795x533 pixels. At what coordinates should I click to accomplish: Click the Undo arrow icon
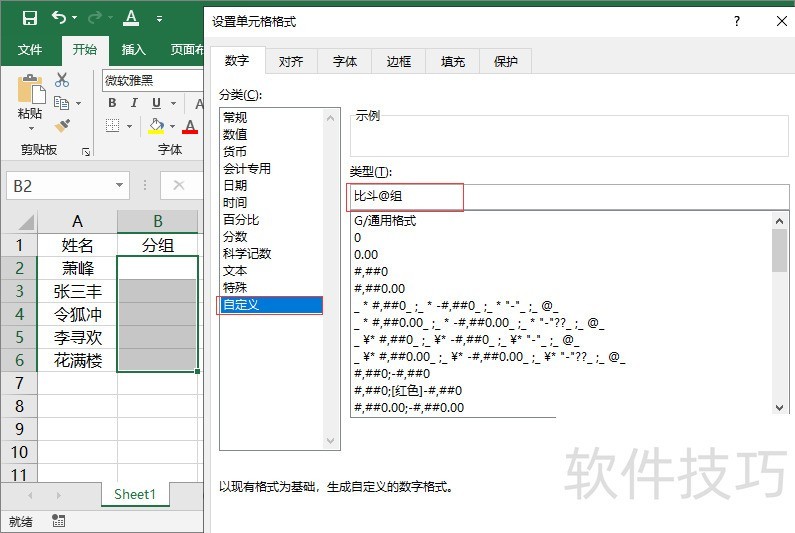pyautogui.click(x=59, y=18)
